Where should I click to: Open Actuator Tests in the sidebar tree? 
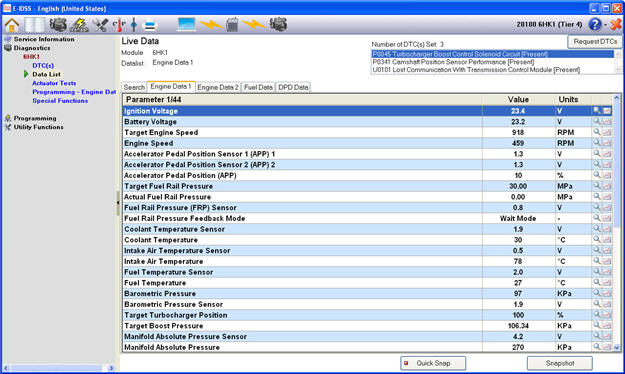pyautogui.click(x=54, y=83)
